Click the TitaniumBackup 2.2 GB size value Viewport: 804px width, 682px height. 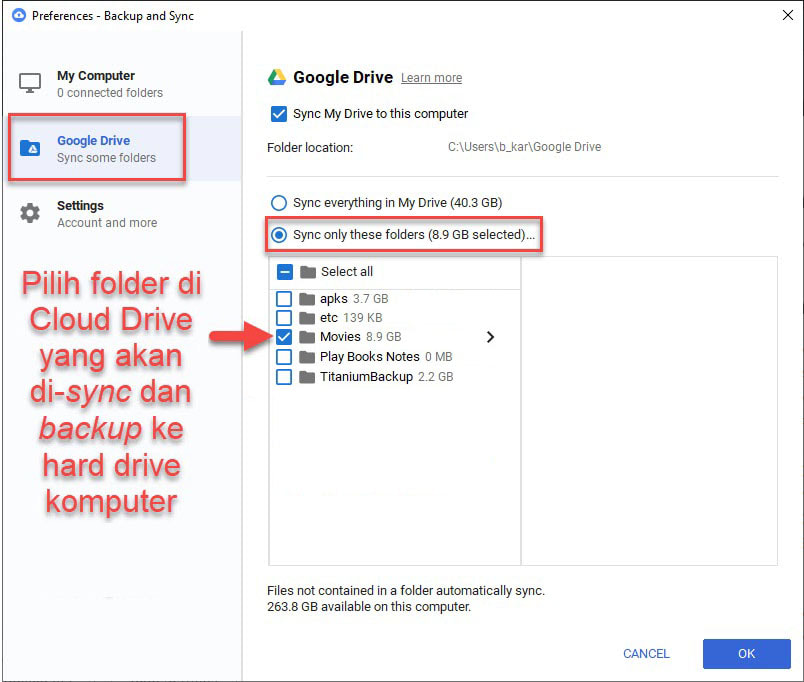[x=436, y=377]
